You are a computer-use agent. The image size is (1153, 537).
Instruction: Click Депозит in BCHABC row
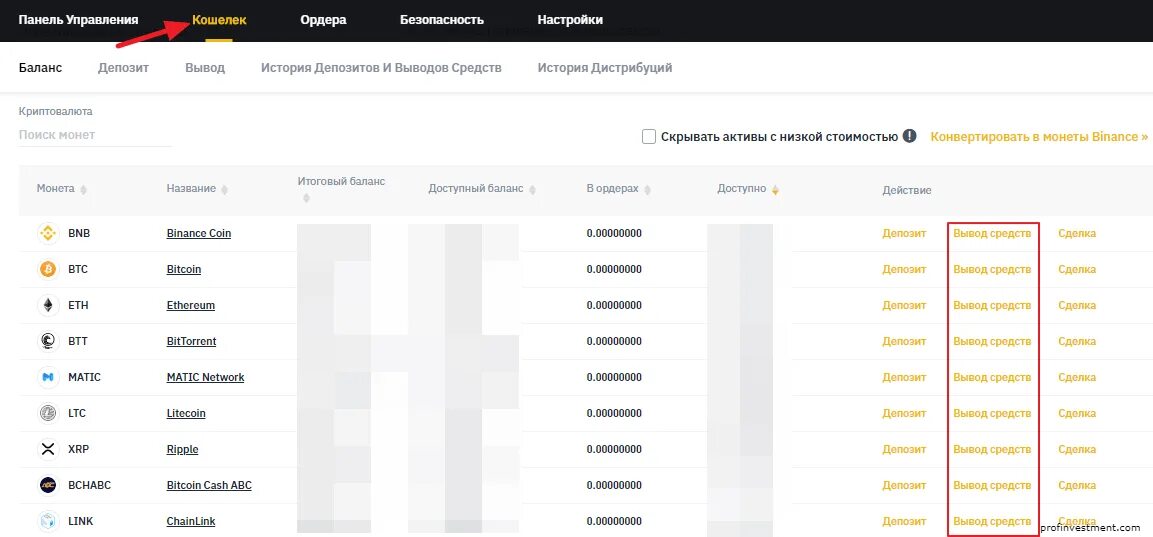pos(904,486)
